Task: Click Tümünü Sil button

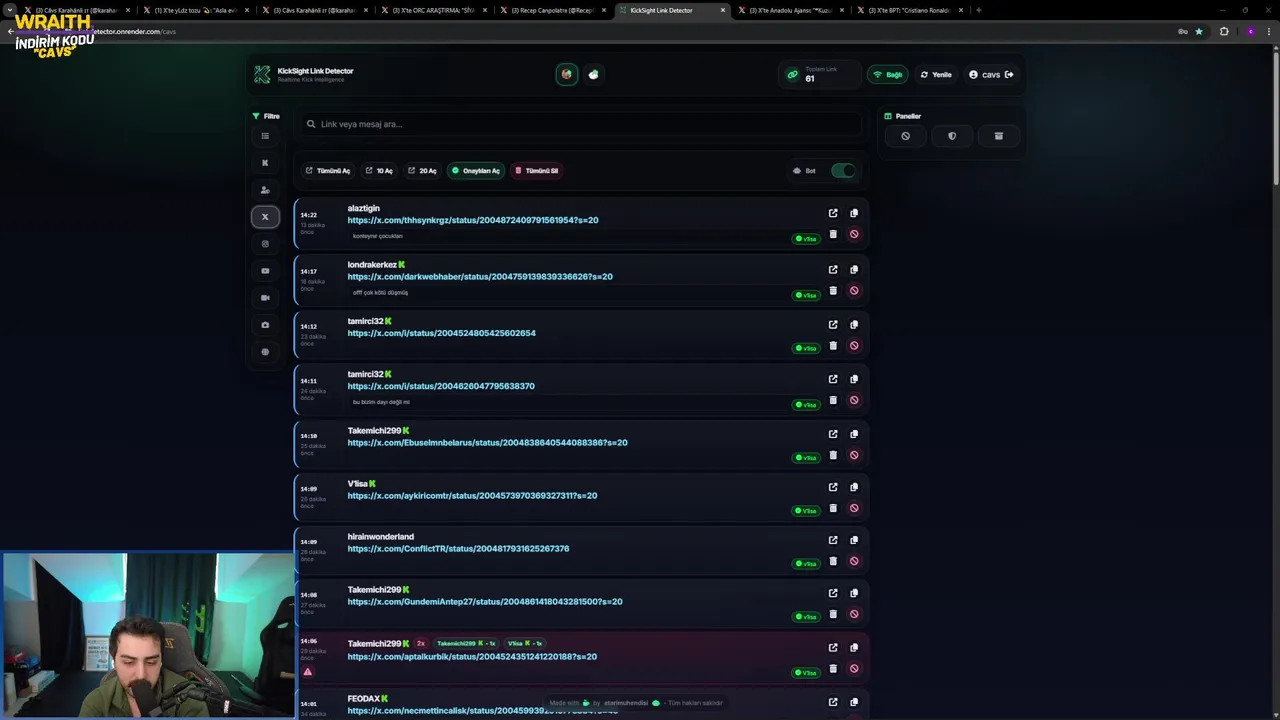Action: tap(537, 171)
